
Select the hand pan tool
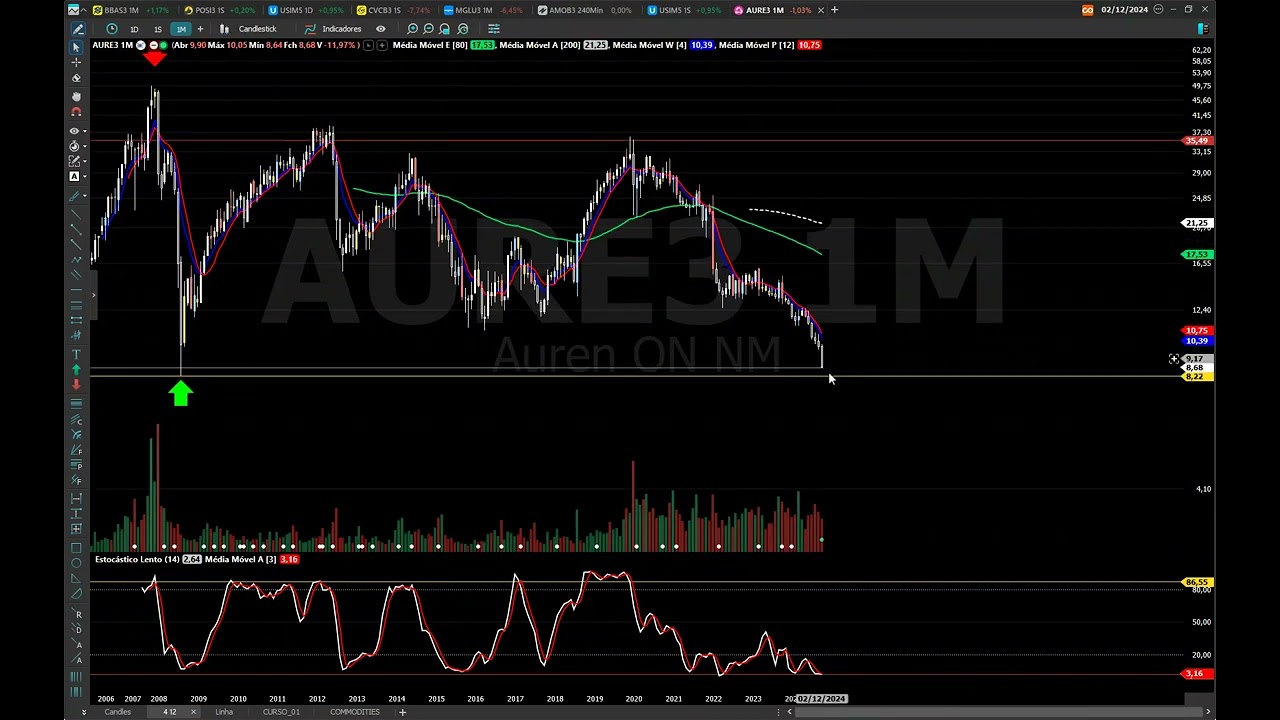click(x=76, y=97)
